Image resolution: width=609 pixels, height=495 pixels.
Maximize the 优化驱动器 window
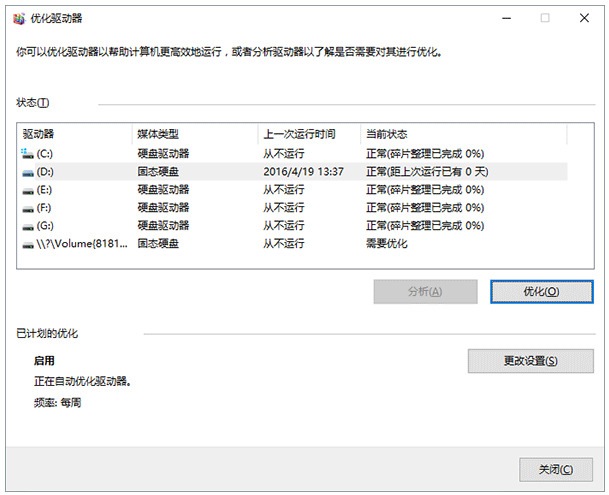[x=545, y=18]
